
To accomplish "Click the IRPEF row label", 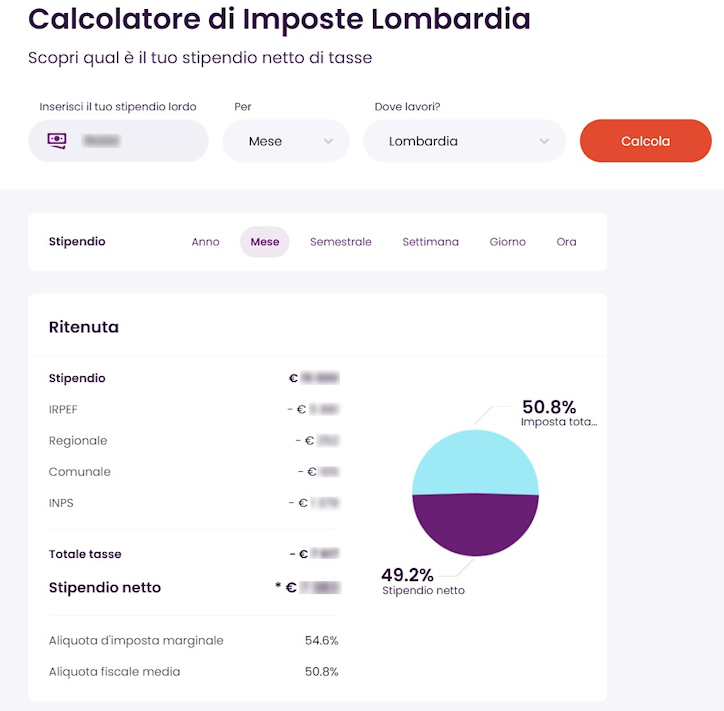I will [x=64, y=409].
